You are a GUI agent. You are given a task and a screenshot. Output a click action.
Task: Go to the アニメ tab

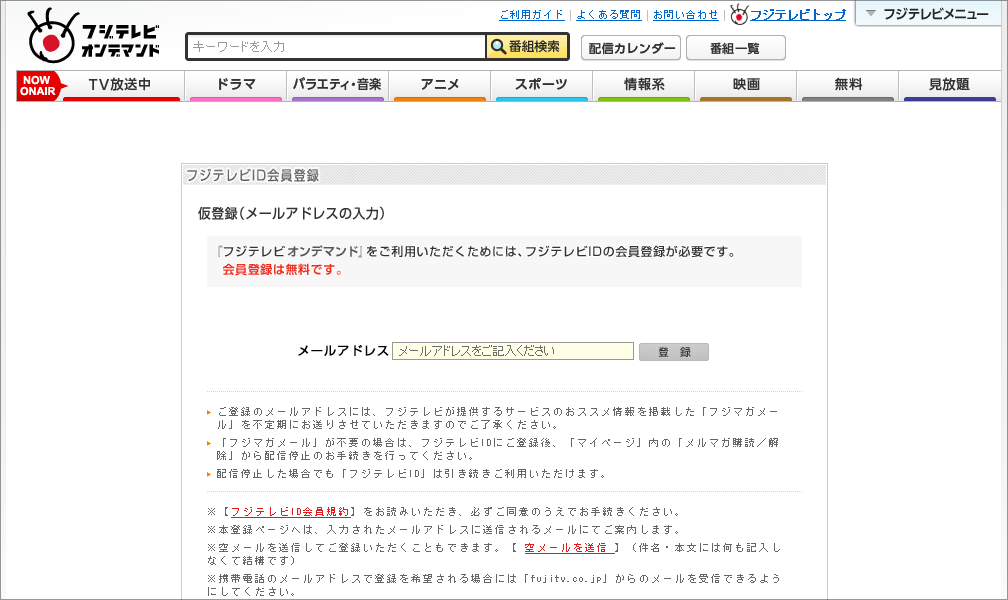click(440, 86)
